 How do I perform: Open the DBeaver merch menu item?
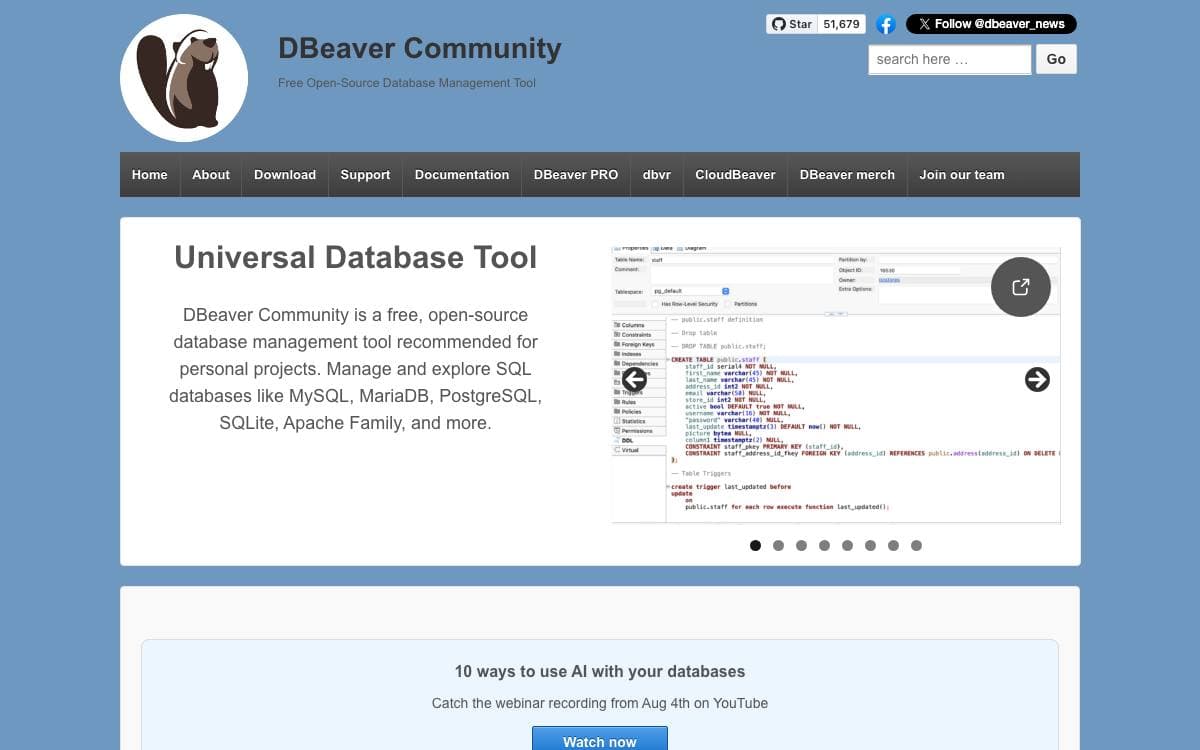tap(847, 174)
